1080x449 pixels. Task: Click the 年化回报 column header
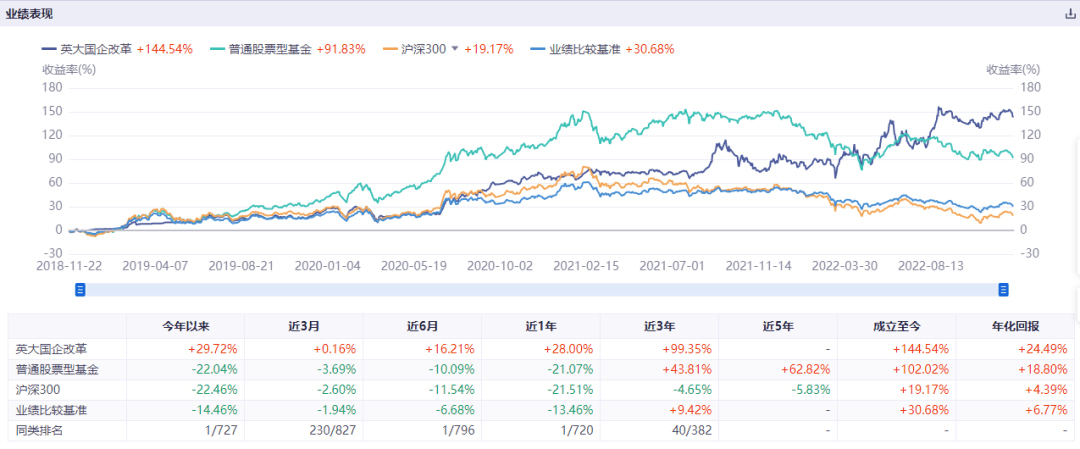(x=1015, y=326)
